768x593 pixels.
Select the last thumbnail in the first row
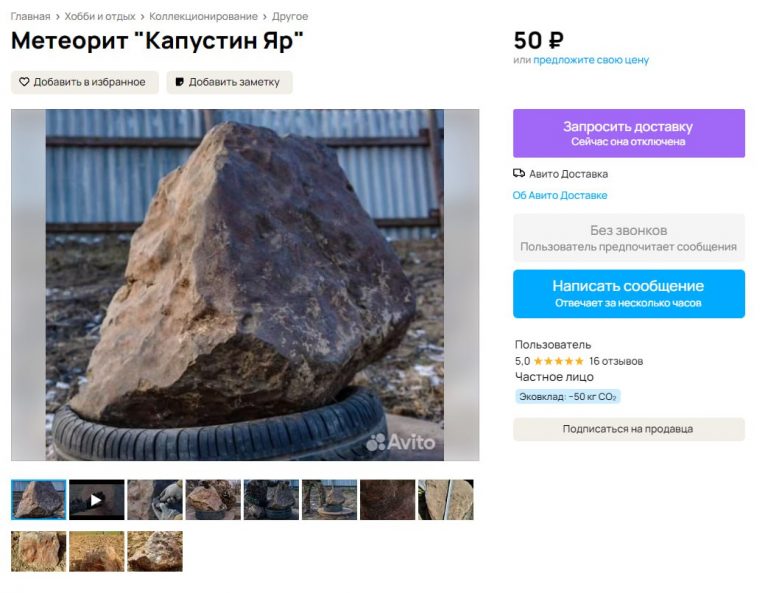[x=445, y=499]
